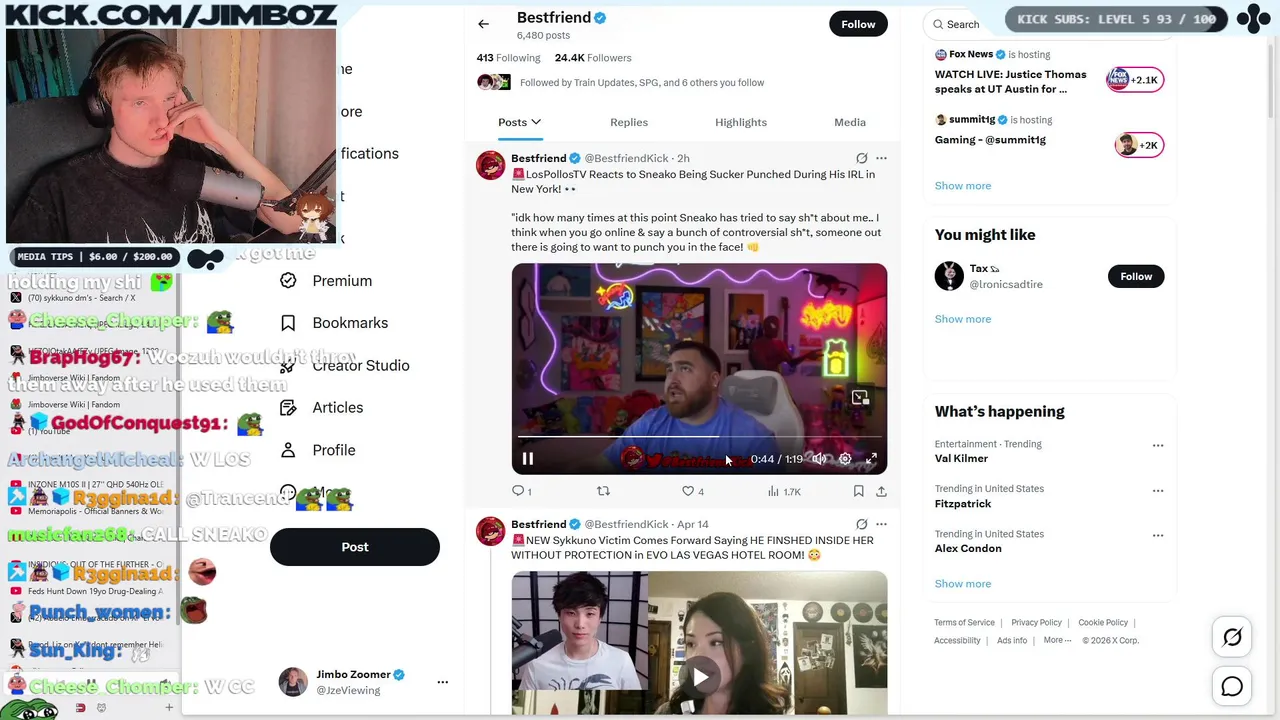
Task: Open more options on first Bestfriend post
Action: click(x=881, y=158)
